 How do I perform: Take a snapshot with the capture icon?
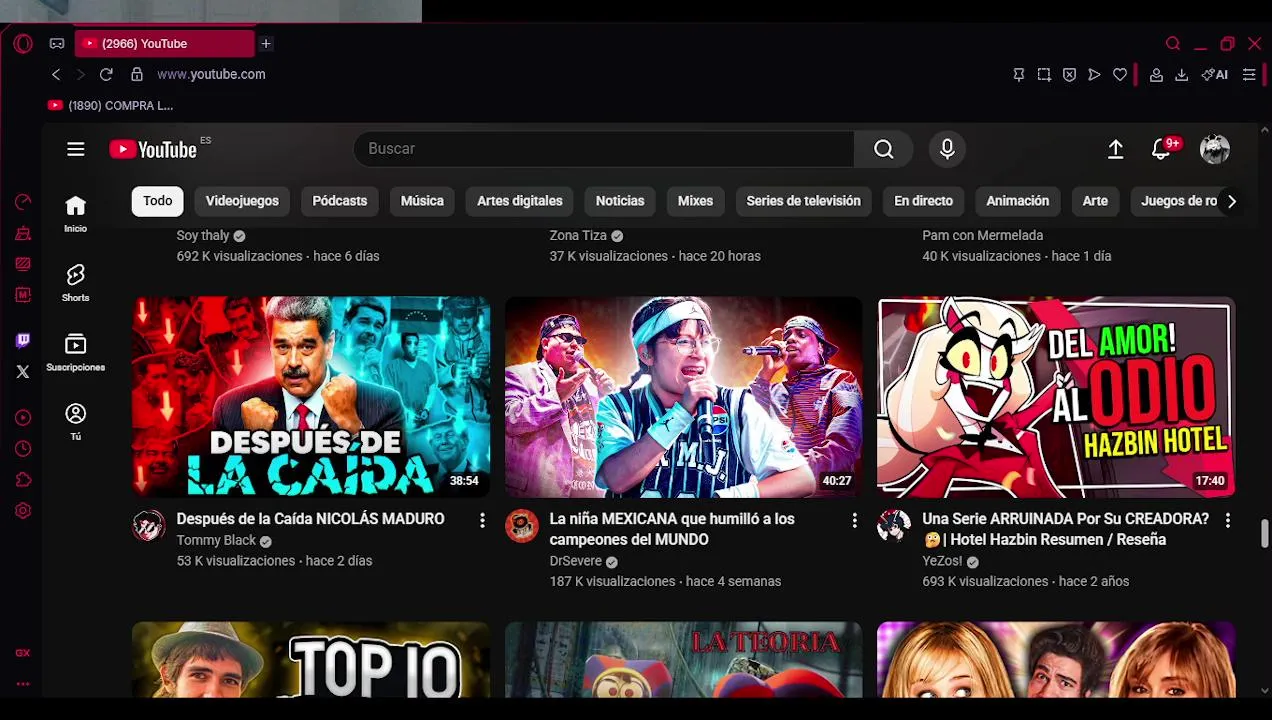point(1044,75)
